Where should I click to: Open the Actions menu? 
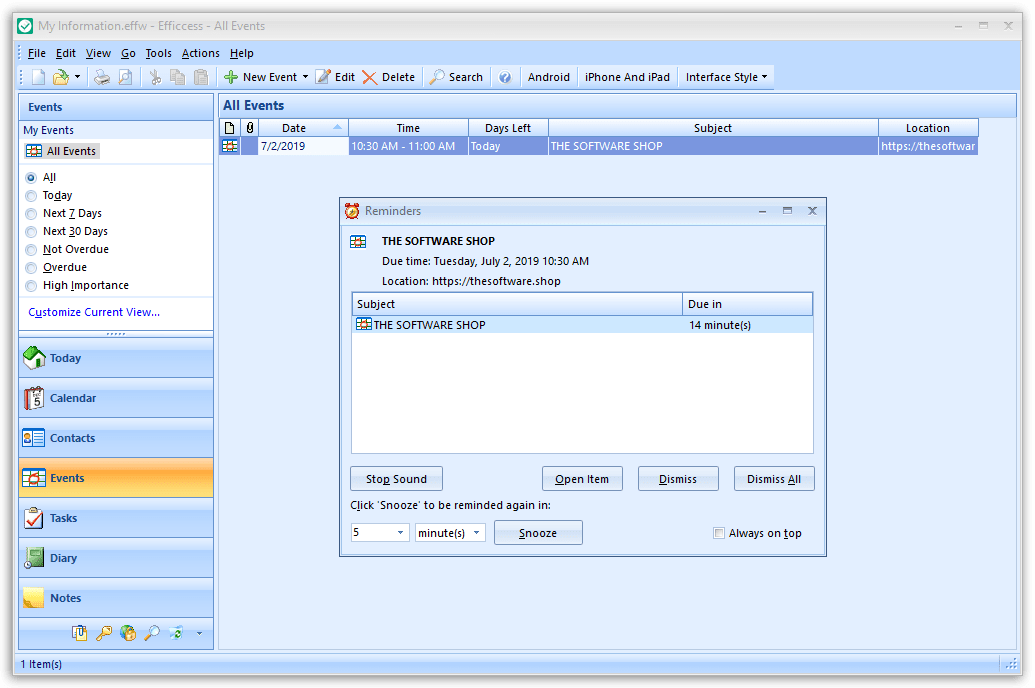200,53
